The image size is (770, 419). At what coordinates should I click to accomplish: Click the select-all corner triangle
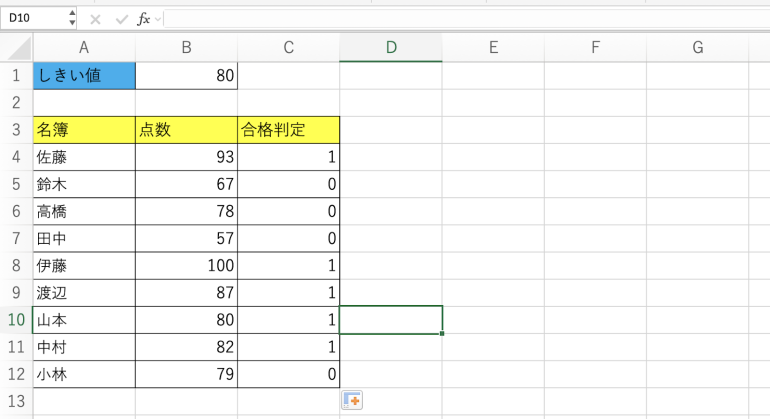point(17,48)
